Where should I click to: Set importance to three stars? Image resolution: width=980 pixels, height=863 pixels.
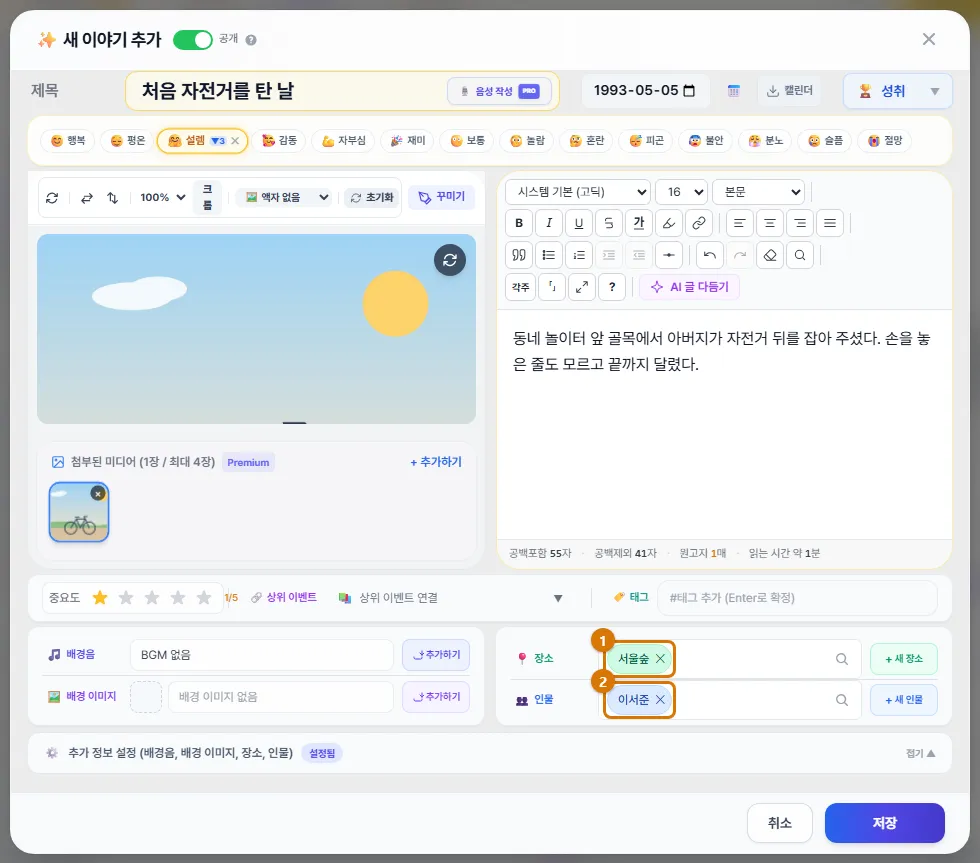pyautogui.click(x=152, y=598)
